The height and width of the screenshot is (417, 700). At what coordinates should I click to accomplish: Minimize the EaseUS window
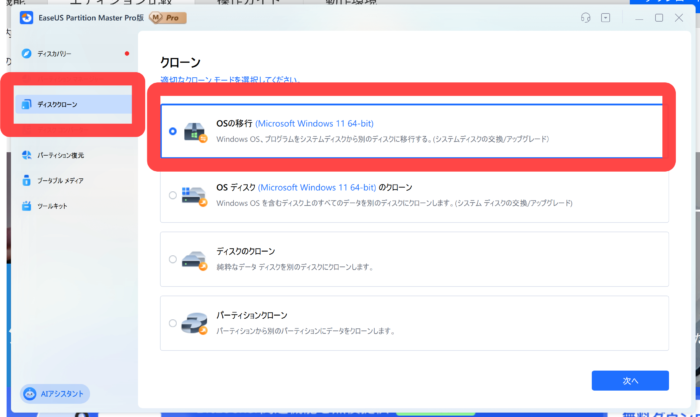639,18
